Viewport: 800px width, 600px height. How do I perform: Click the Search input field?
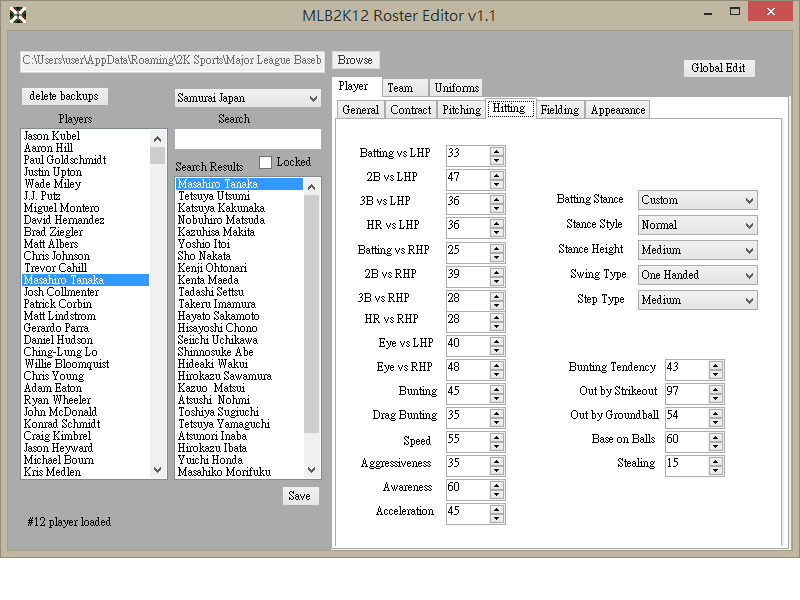point(247,139)
